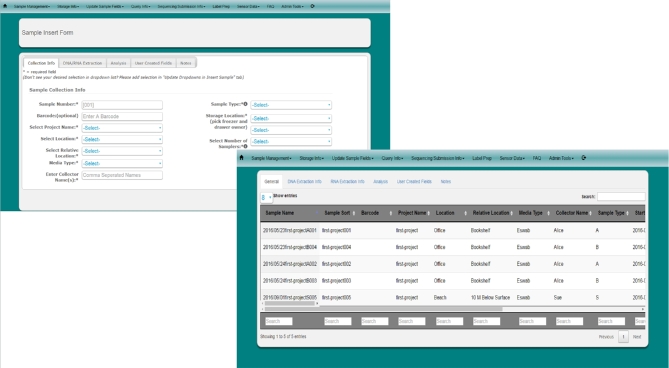Open the upper Storage Location dropdown
Image resolution: width=669 pixels, height=368 pixels.
291,118
